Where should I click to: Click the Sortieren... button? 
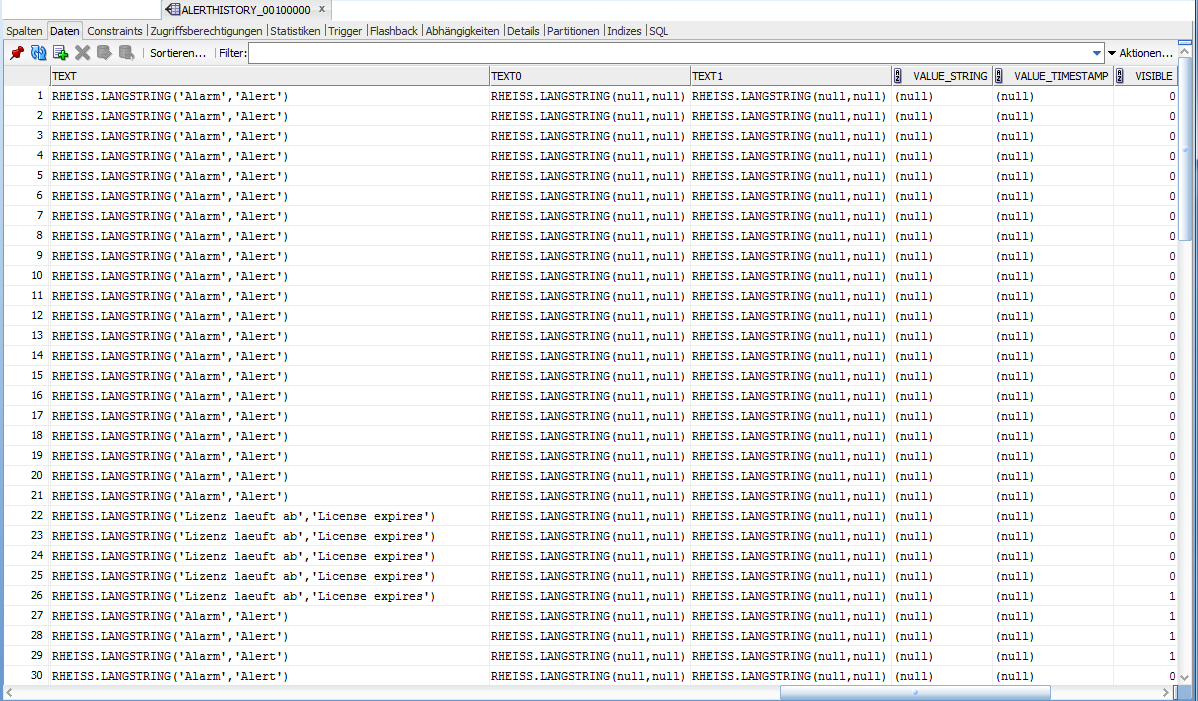click(x=178, y=53)
